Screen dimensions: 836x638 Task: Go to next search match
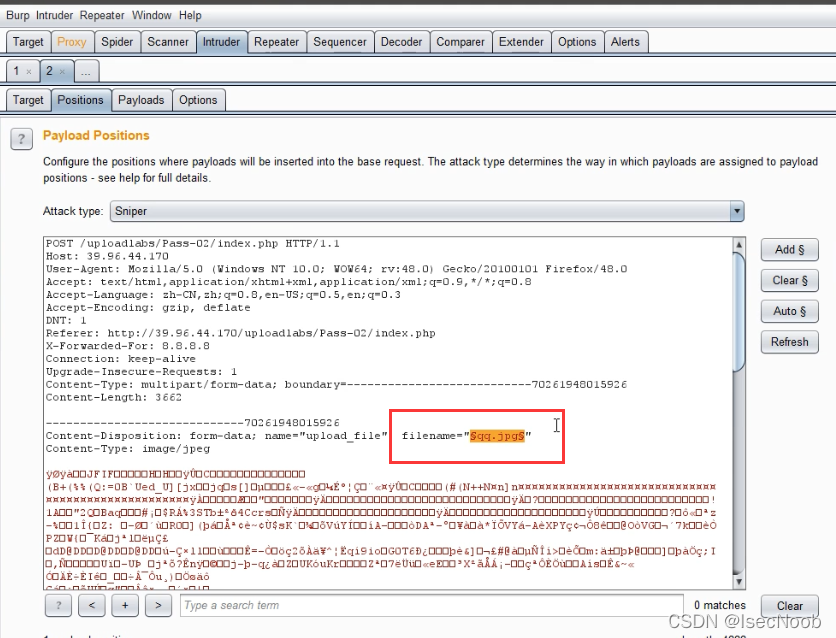click(x=158, y=605)
